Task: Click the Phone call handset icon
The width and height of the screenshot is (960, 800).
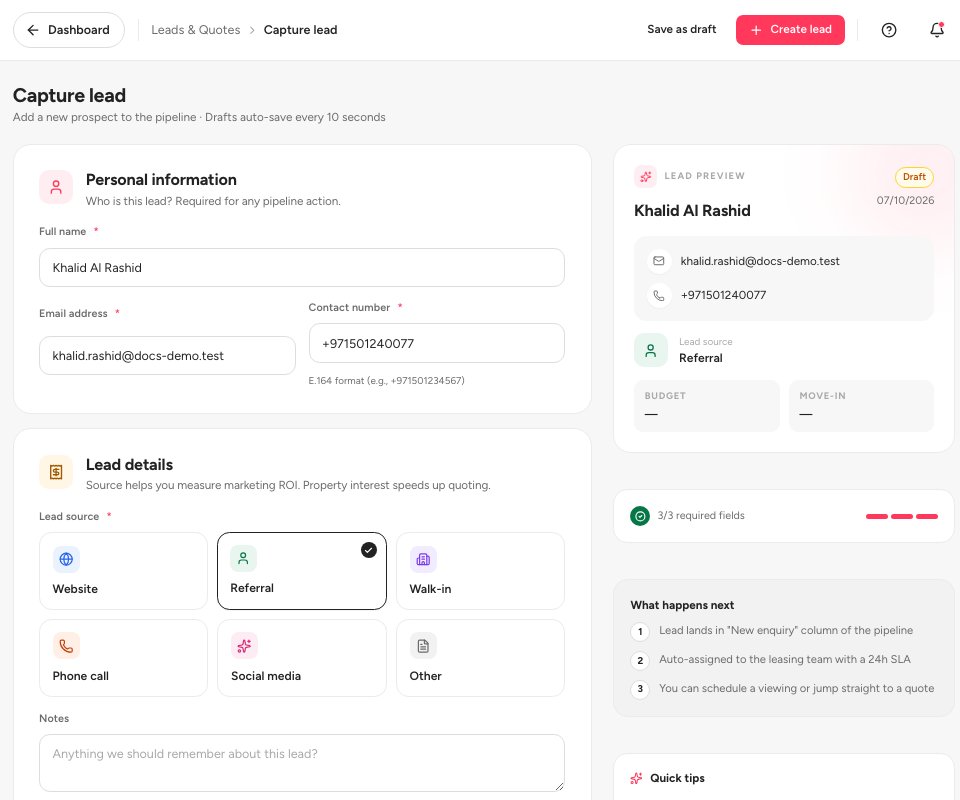Action: (x=66, y=646)
